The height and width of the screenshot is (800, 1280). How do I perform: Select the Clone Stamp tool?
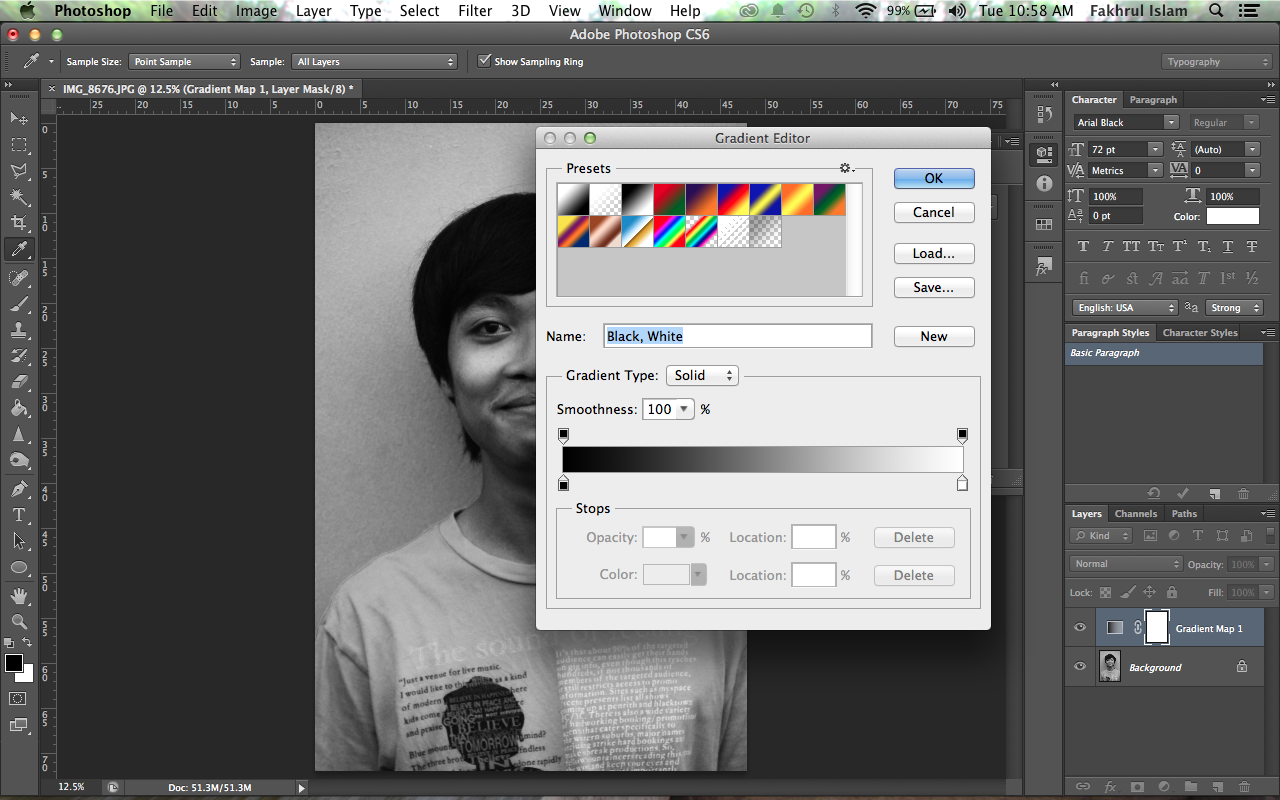tap(19, 329)
